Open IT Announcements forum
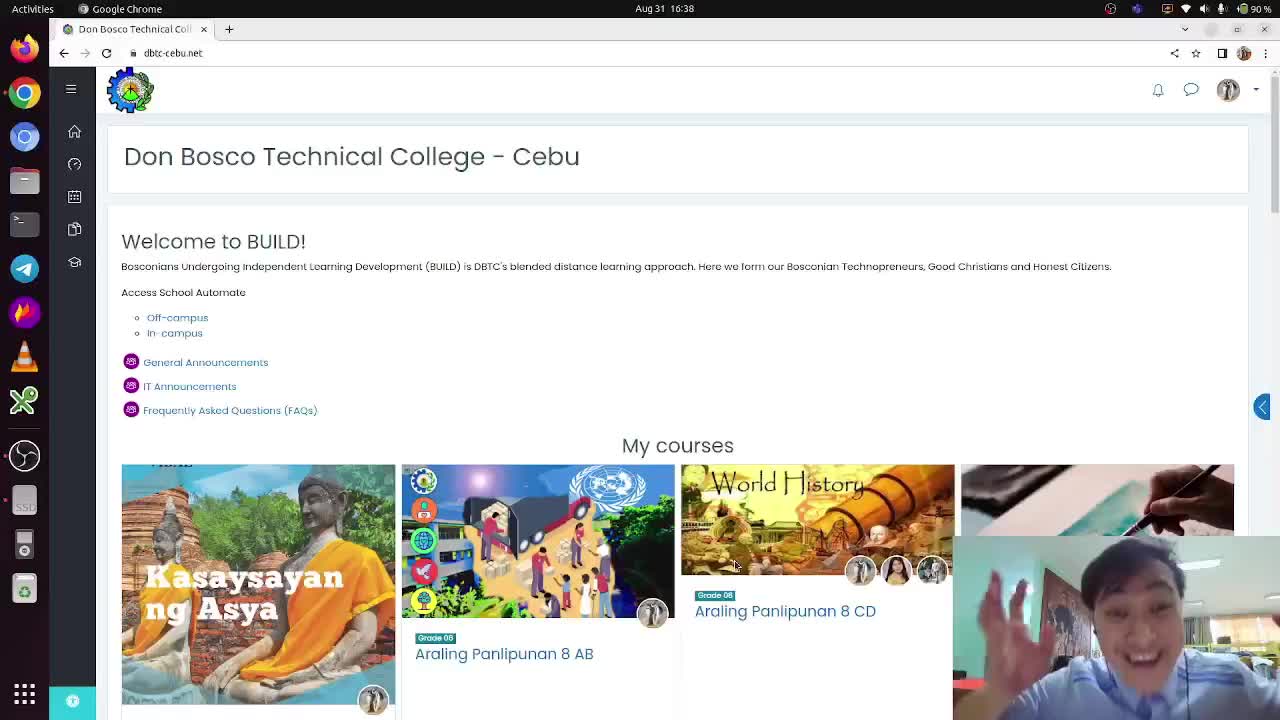Screen dimensions: 1280x720 click(189, 386)
